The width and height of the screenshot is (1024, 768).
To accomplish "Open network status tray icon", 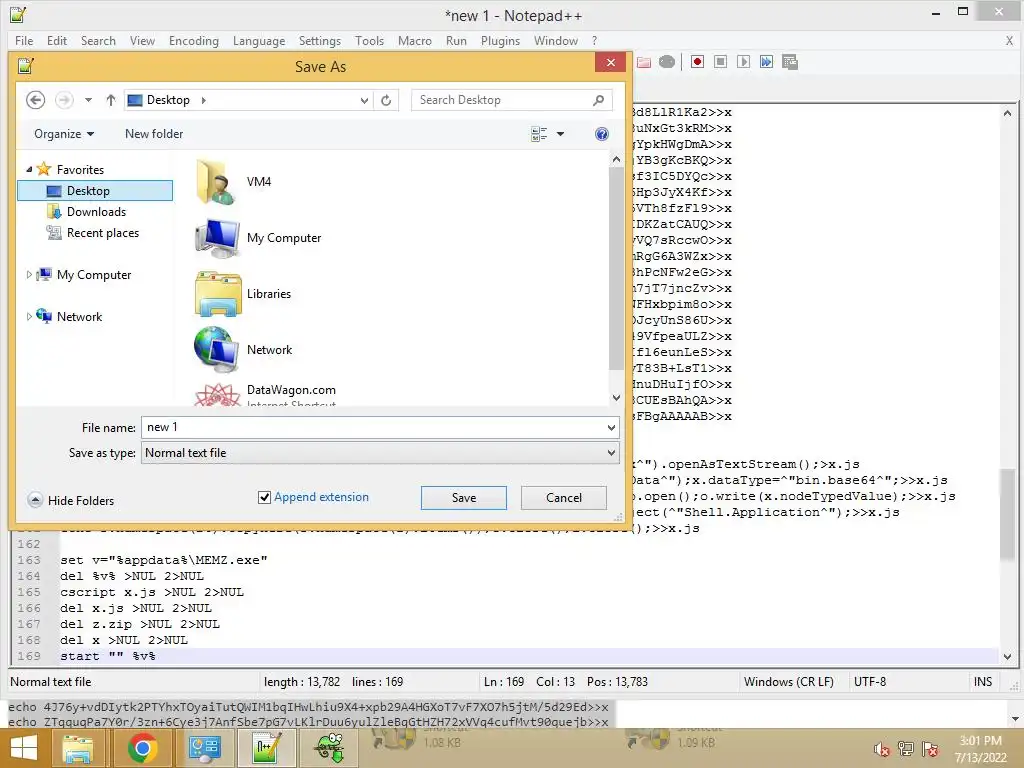I will [906, 749].
